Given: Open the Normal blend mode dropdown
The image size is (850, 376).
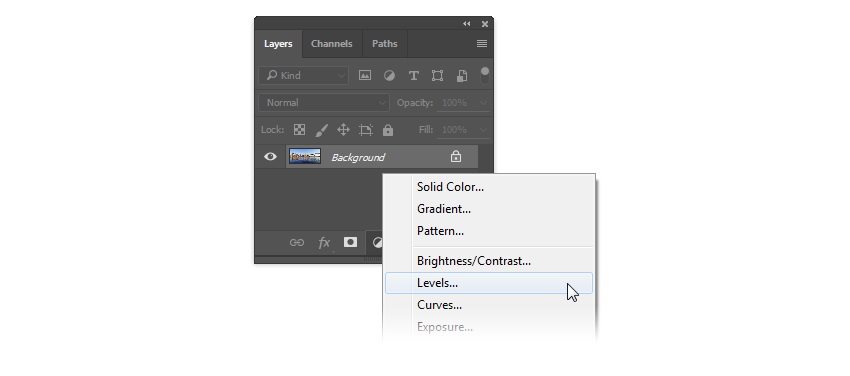Looking at the screenshot, I should 324,102.
